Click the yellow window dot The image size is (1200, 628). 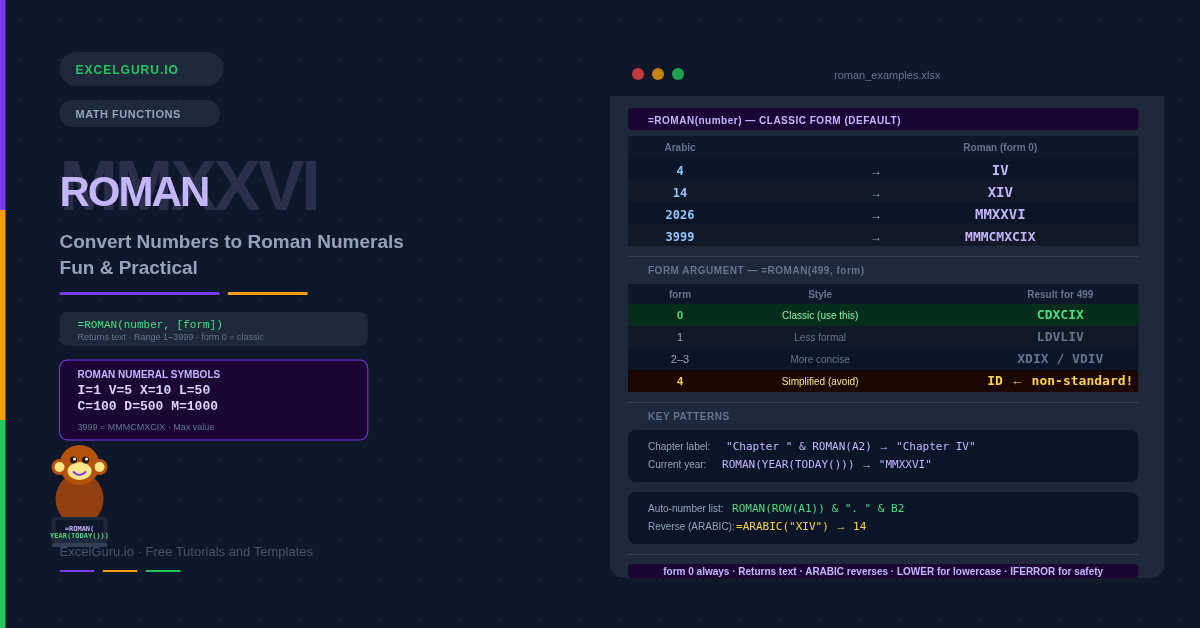(x=658, y=74)
